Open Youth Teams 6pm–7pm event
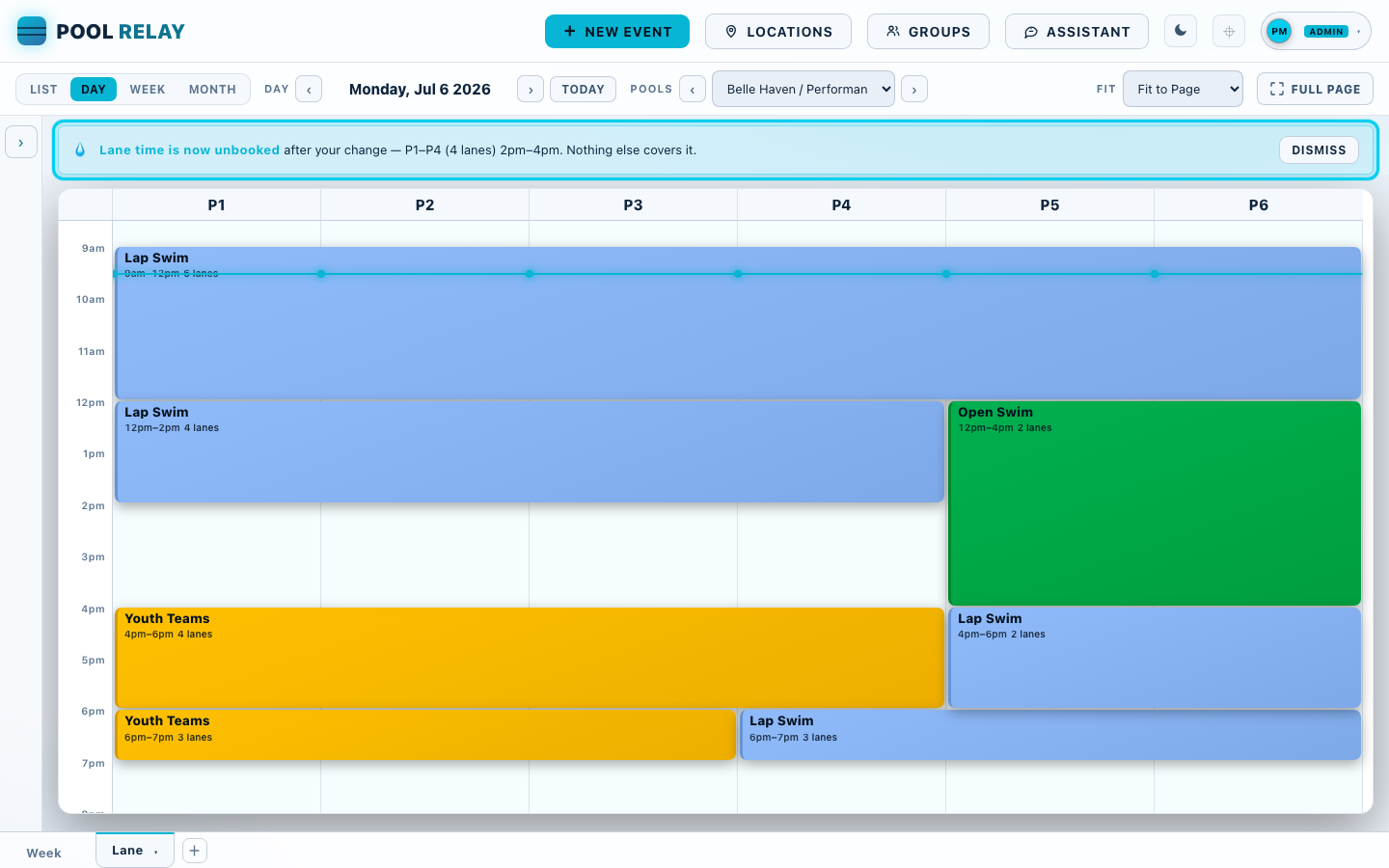1389x868 pixels. 425,735
